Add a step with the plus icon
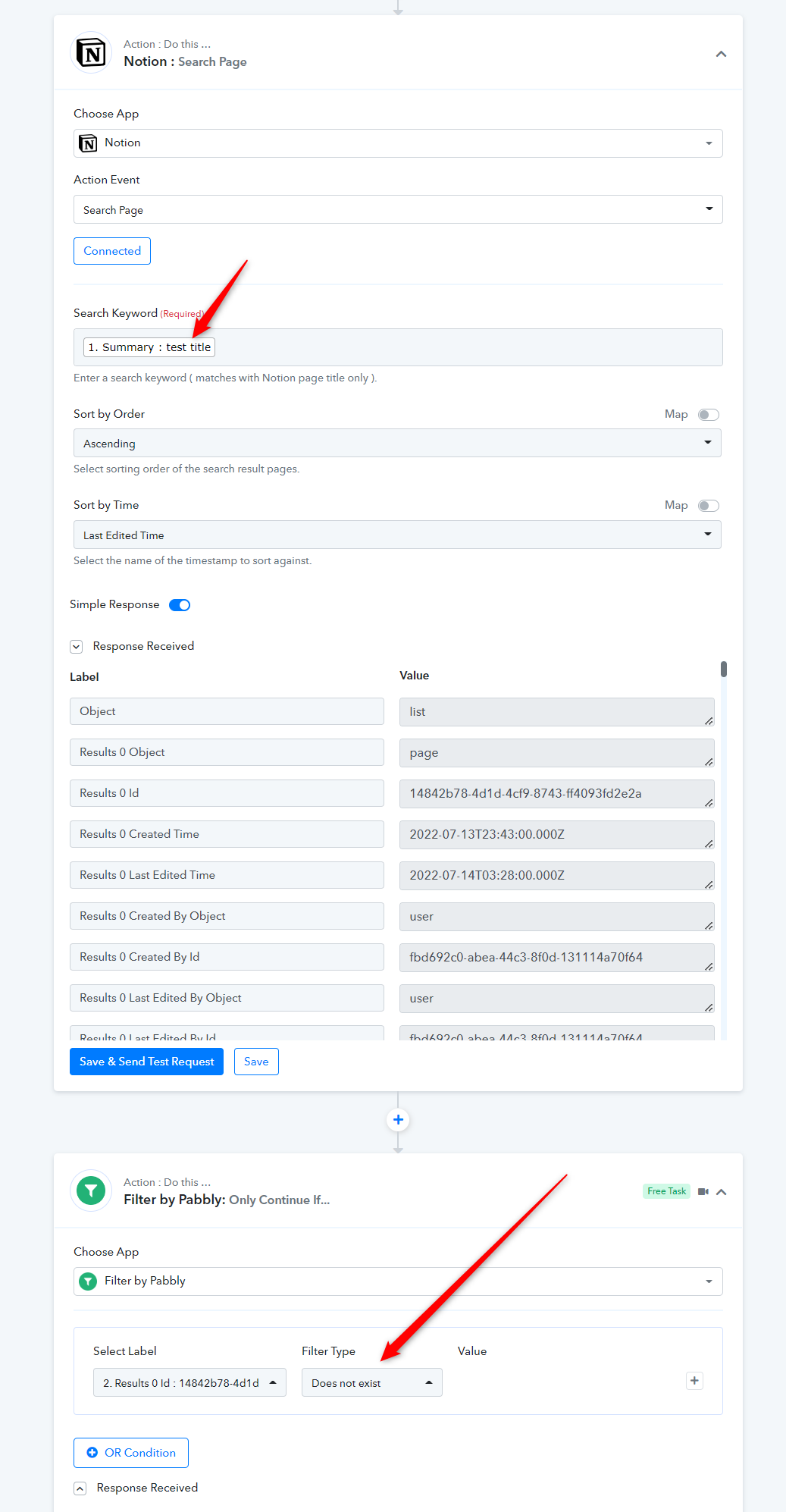The width and height of the screenshot is (786, 1512). tap(398, 1120)
